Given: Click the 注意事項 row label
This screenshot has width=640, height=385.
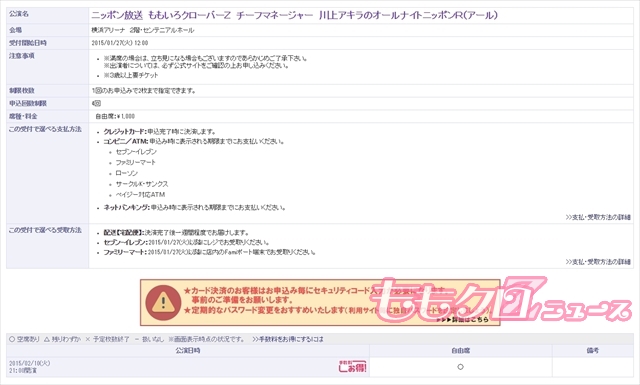Looking at the screenshot, I should [x=22, y=56].
